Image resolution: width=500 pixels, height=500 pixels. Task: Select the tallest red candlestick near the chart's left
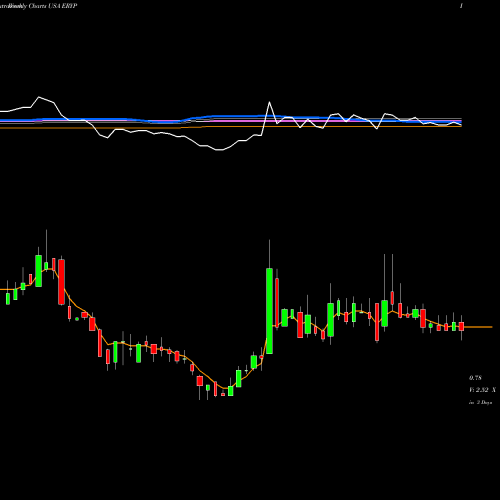point(61,282)
